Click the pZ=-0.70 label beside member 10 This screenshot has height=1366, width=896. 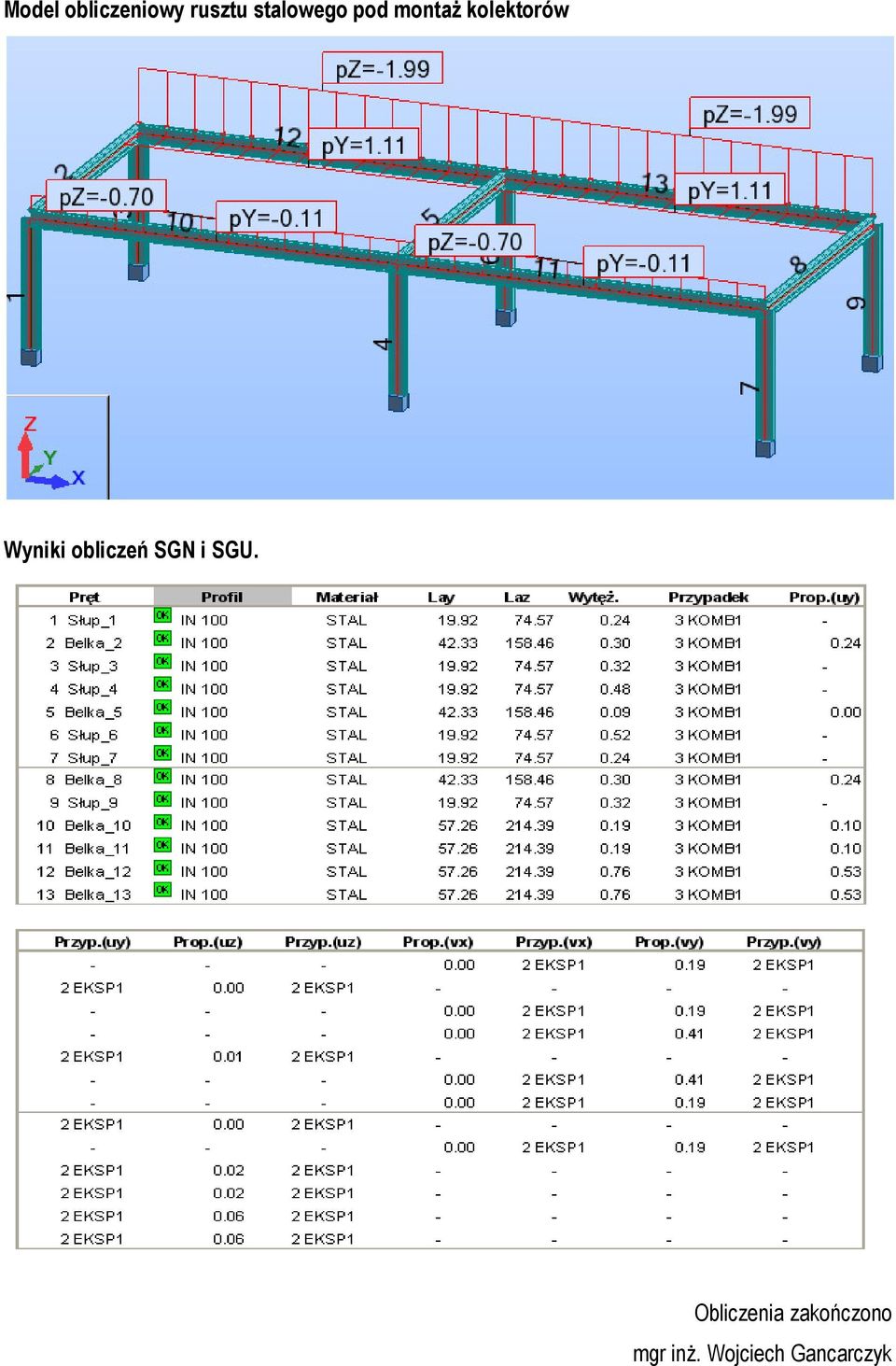coord(106,197)
